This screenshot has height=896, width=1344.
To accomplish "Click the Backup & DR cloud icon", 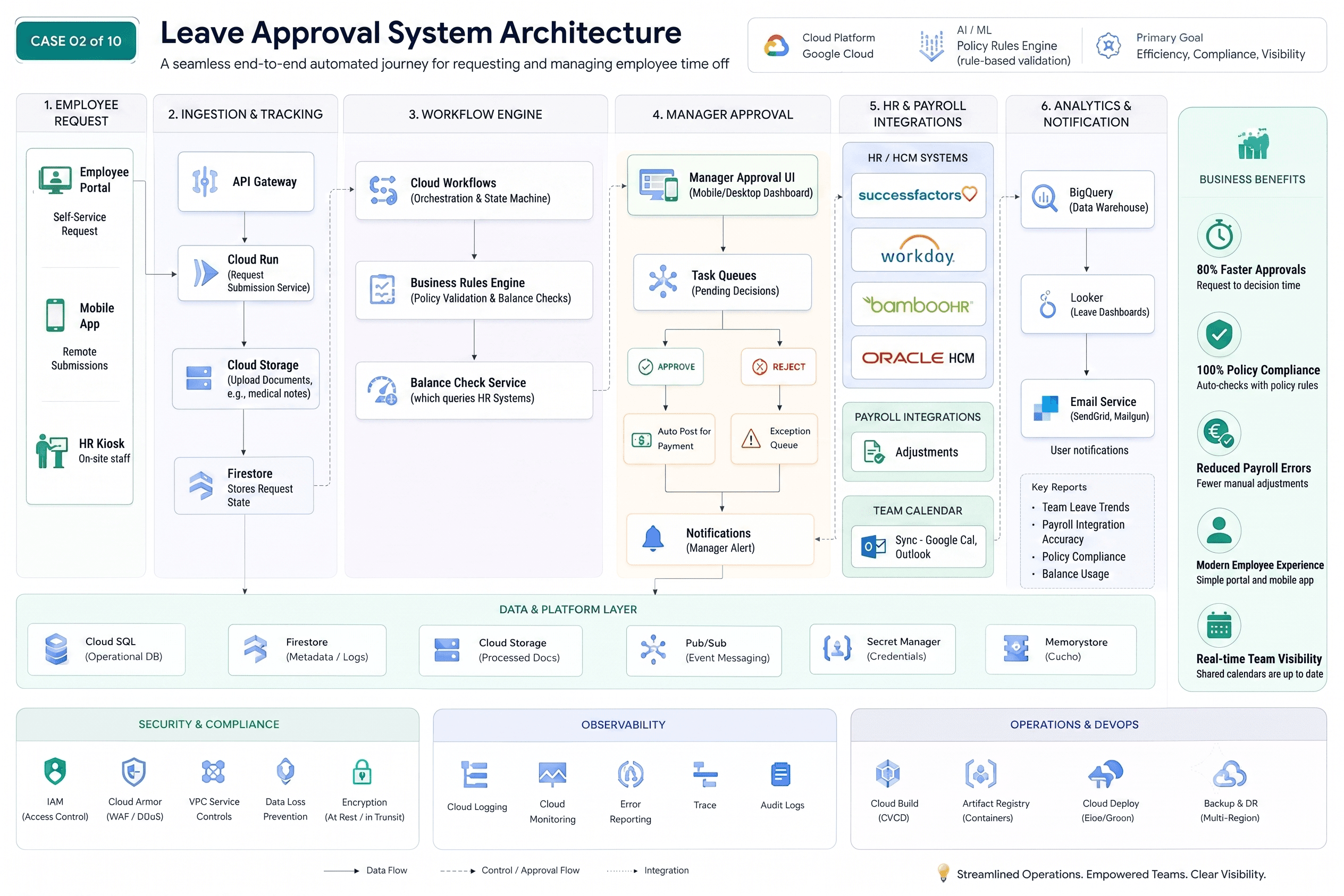I will 1230,775.
